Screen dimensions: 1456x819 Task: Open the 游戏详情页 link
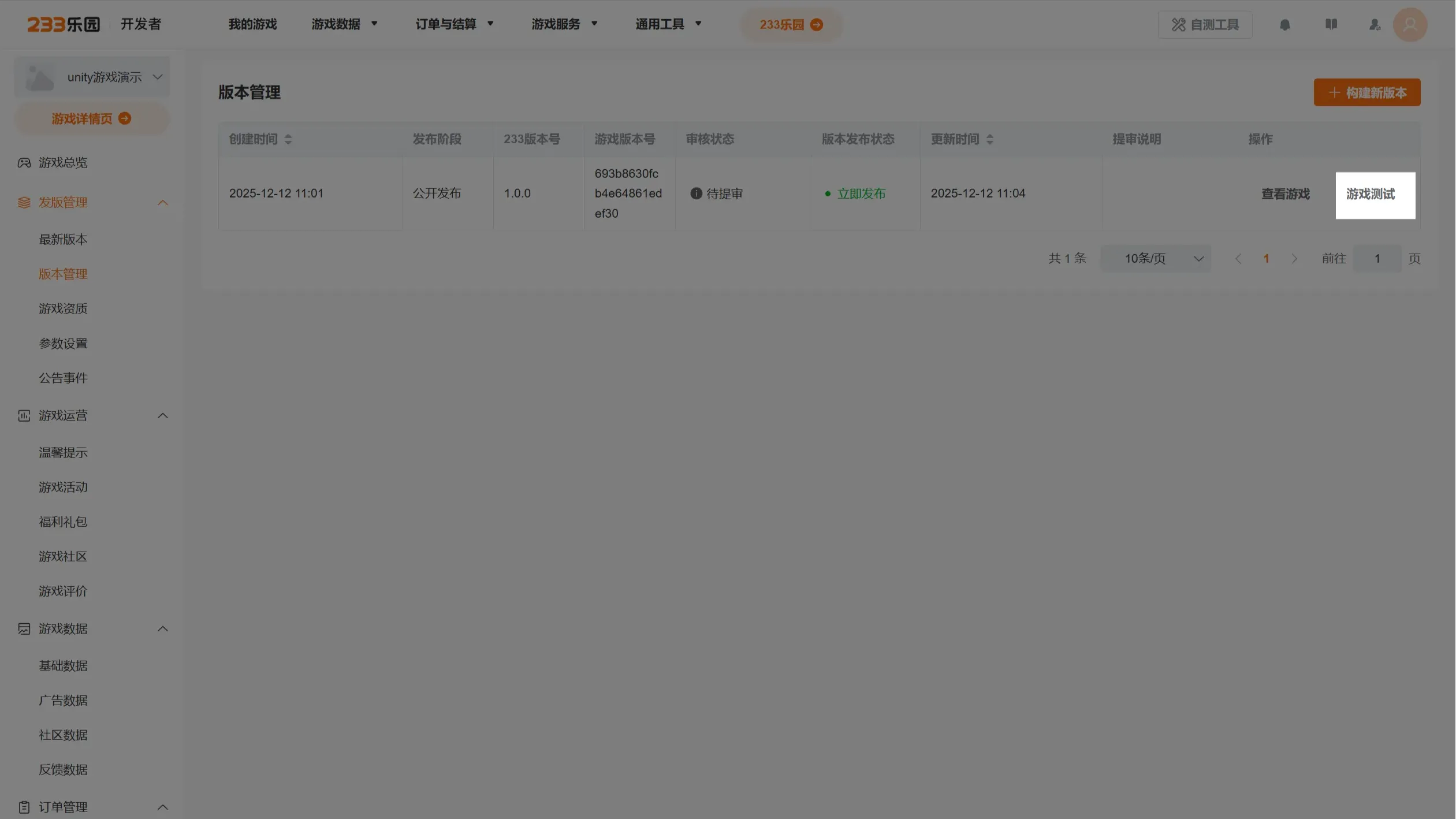point(91,118)
